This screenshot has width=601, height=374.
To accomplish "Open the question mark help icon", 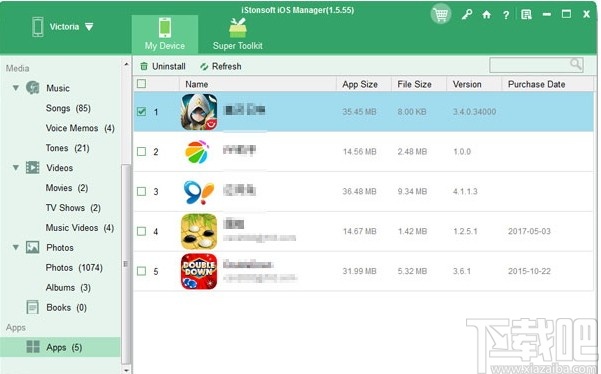I will point(506,15).
